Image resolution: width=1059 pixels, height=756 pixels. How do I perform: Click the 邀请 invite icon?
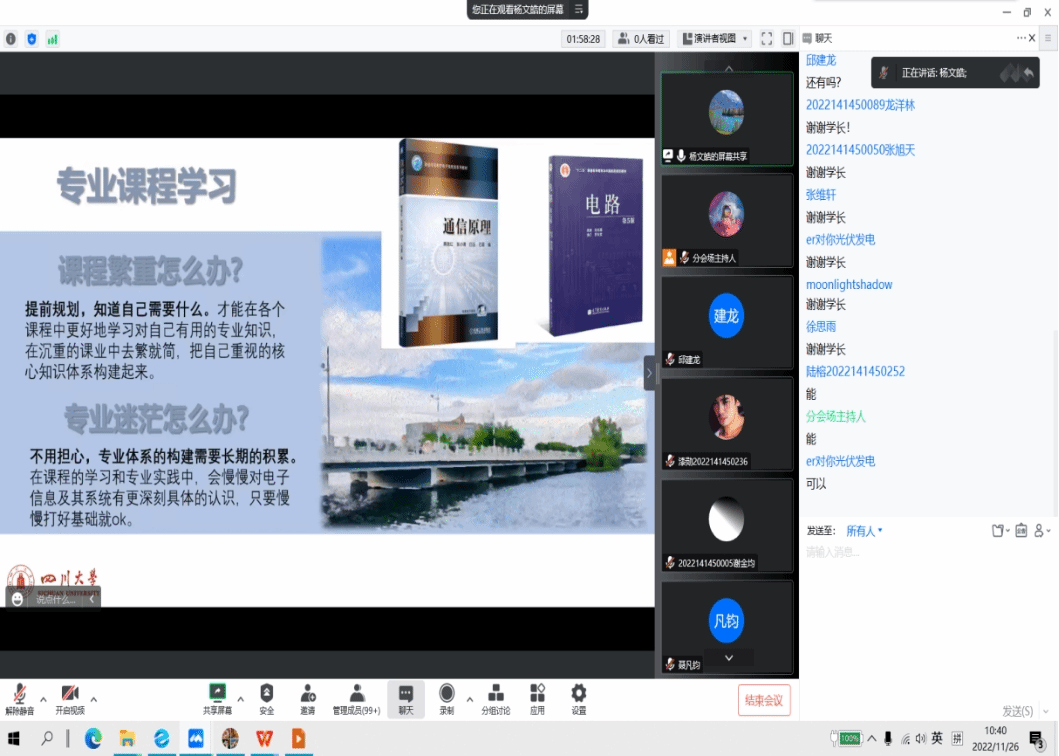click(x=307, y=697)
